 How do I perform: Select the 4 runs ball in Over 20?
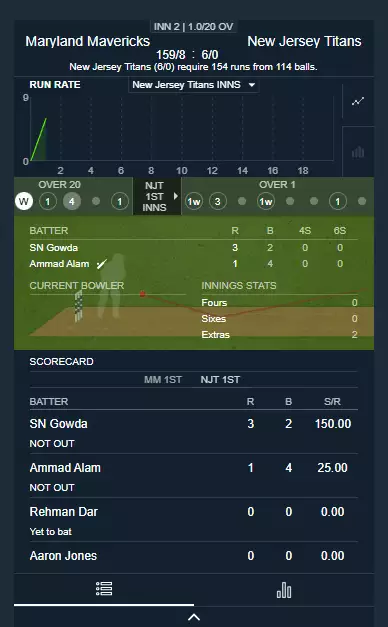[72, 201]
